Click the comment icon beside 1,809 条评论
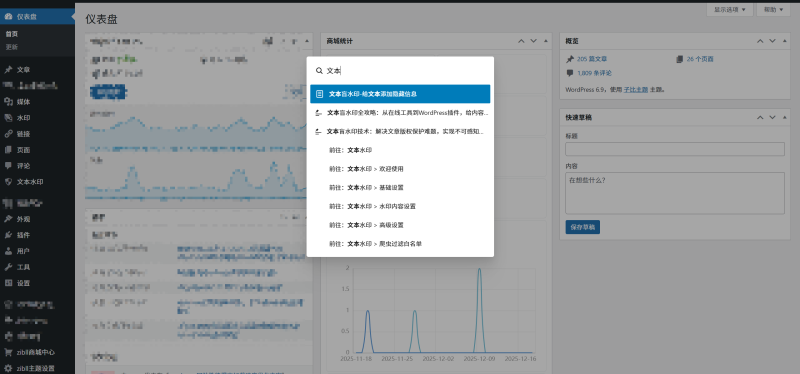Screen dimensions: 800x374 click(570, 73)
